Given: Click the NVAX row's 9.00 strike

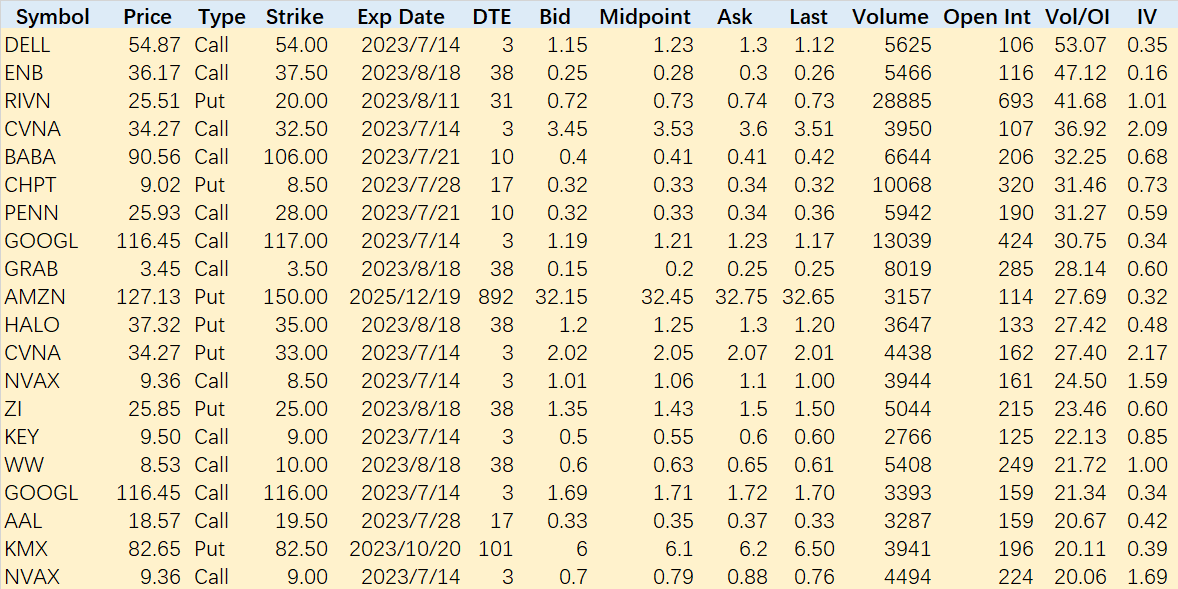Looking at the screenshot, I should [307, 577].
